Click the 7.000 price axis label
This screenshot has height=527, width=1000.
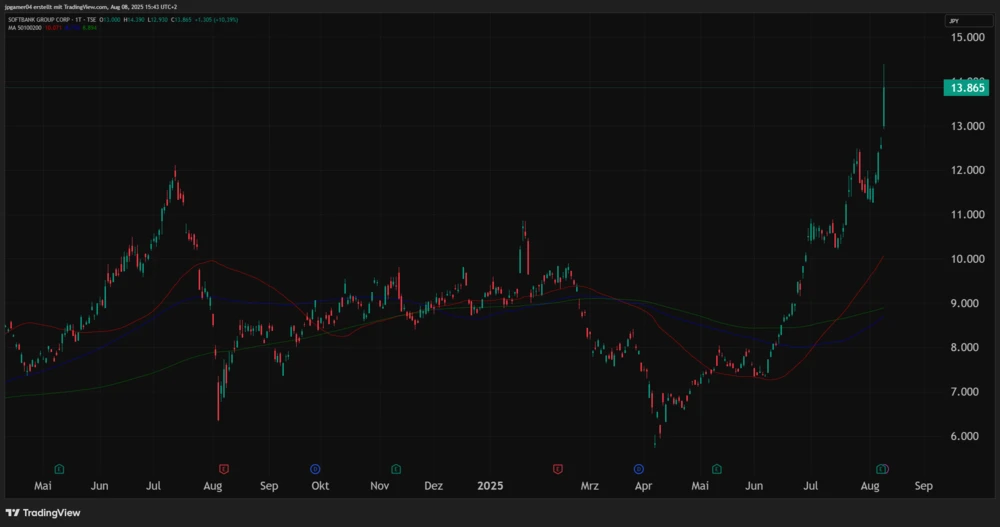967,392
